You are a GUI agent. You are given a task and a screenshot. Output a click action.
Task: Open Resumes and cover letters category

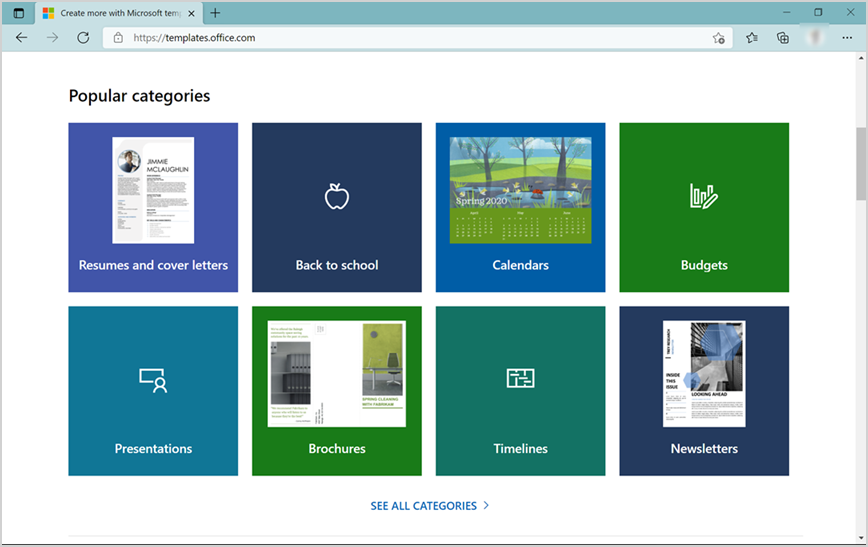click(153, 207)
